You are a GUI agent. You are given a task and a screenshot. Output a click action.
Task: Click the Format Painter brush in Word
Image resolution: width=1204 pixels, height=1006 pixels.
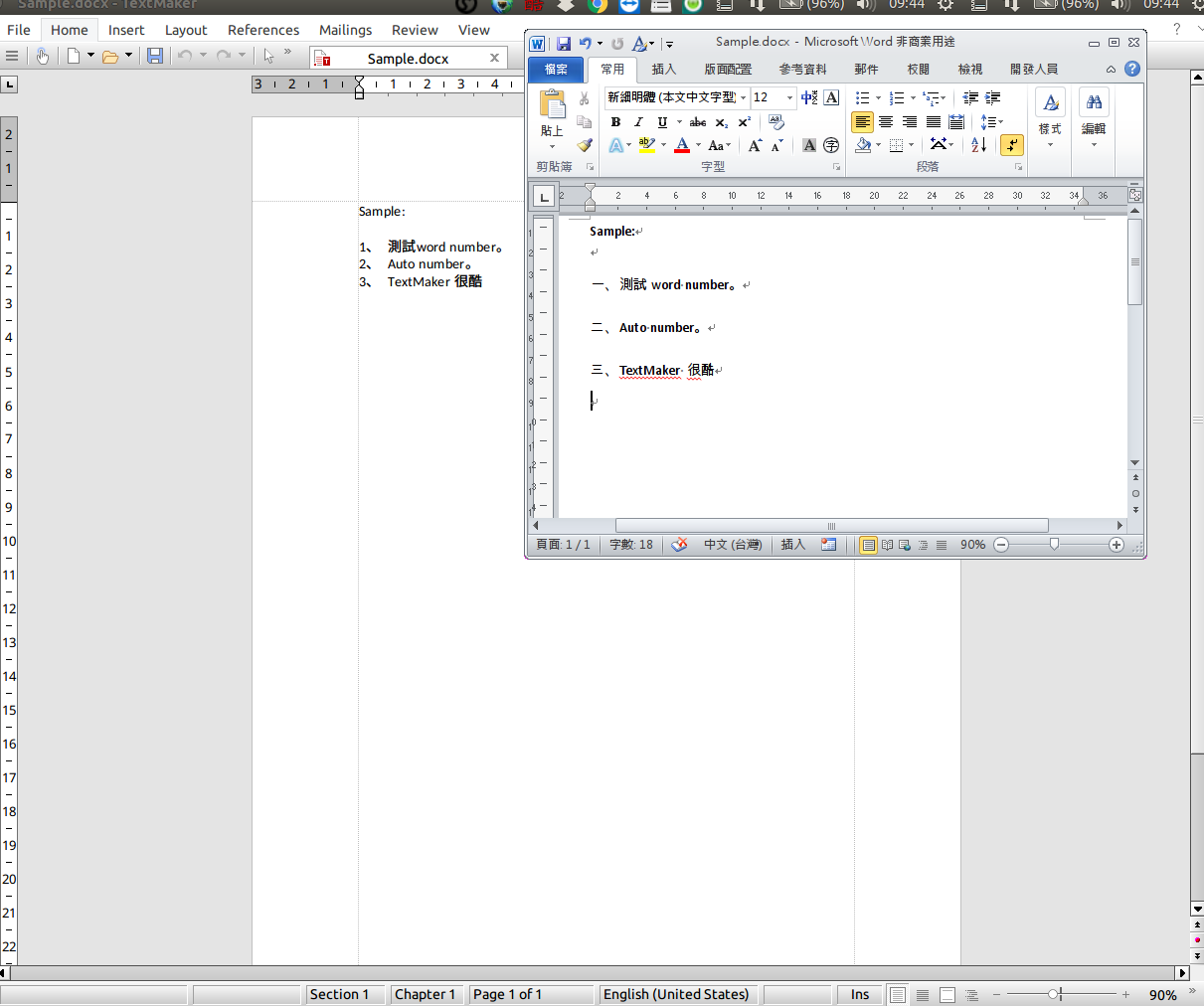click(x=584, y=145)
